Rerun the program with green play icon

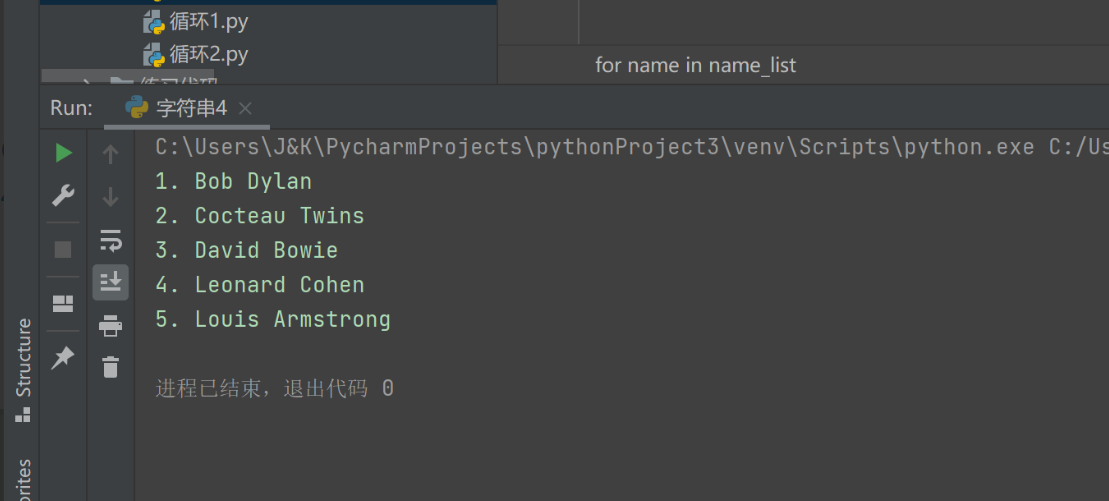click(x=64, y=152)
